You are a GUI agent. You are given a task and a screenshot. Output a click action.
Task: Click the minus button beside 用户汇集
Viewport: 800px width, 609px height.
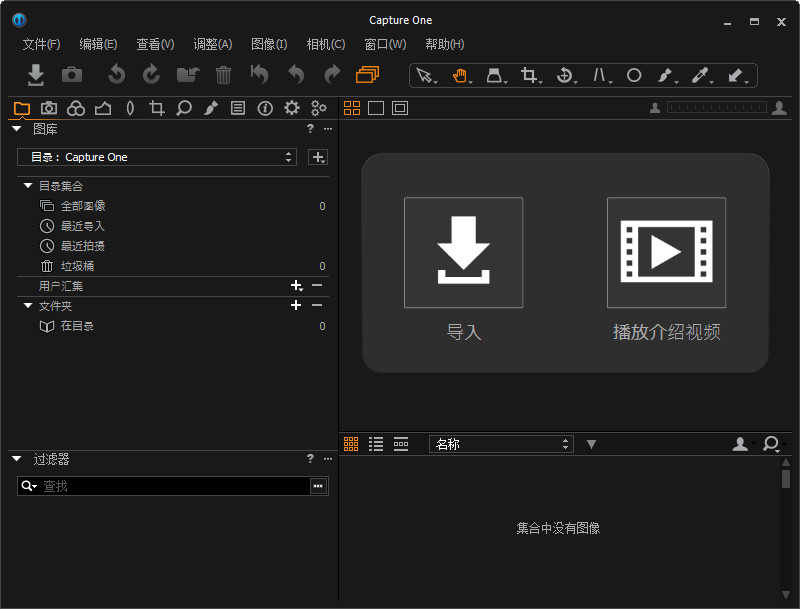point(317,286)
